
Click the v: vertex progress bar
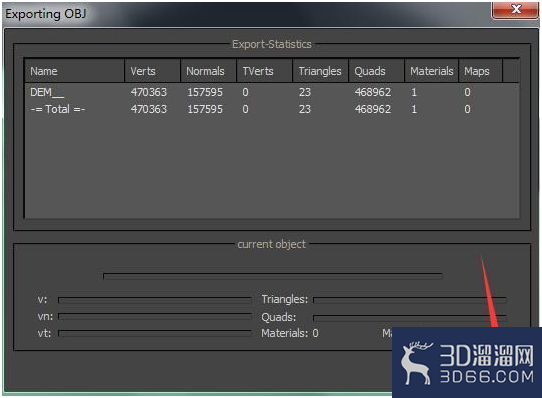(155, 300)
